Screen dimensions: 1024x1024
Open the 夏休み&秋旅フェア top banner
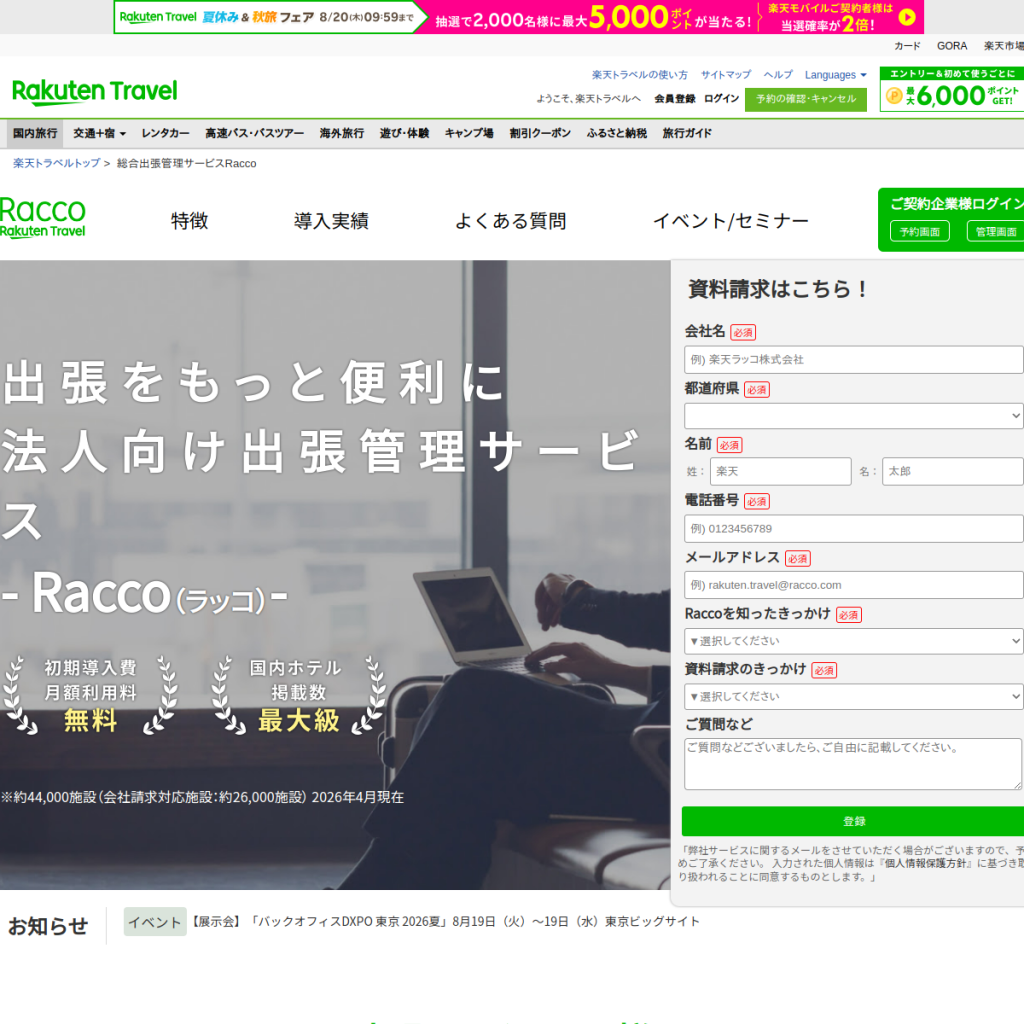coord(519,17)
